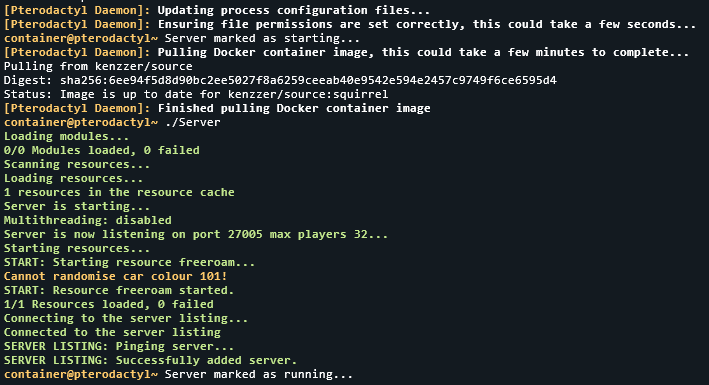Select the "Scanning resources..." line
Screen dimensions: 709x385
pyautogui.click(x=77, y=164)
